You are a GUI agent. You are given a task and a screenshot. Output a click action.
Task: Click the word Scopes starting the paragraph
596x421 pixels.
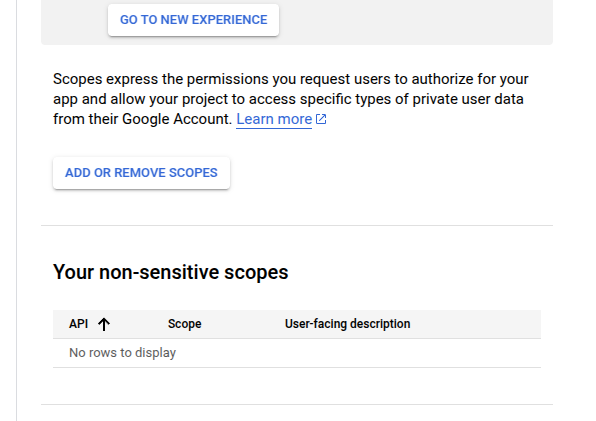(78, 79)
